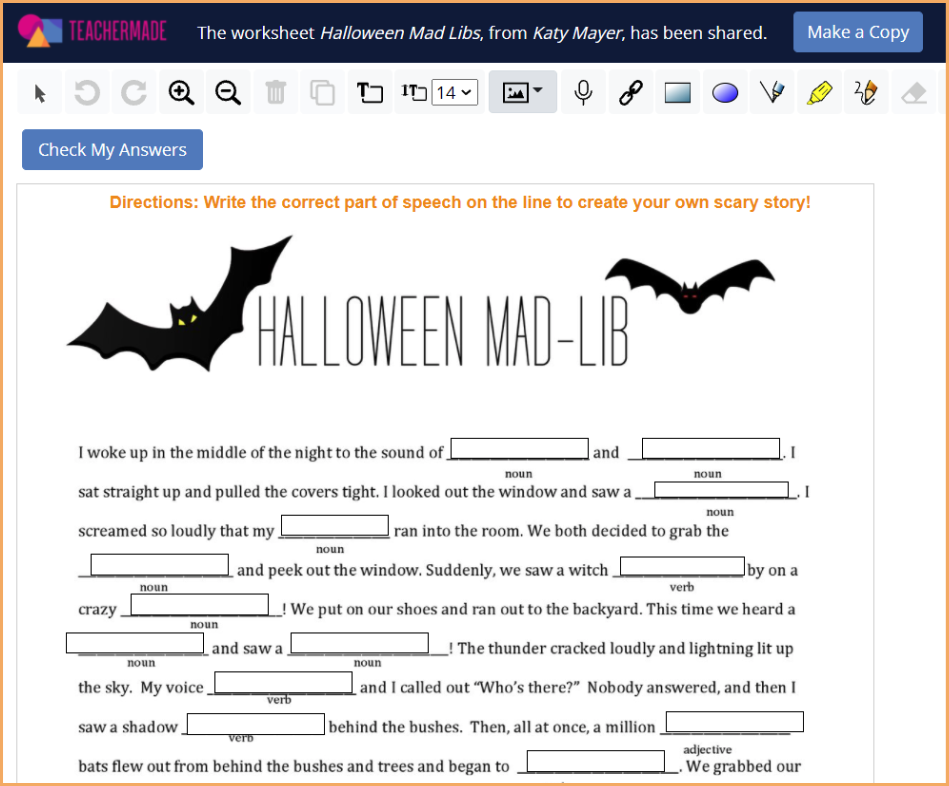
Task: Redo the last action
Action: 134,92
